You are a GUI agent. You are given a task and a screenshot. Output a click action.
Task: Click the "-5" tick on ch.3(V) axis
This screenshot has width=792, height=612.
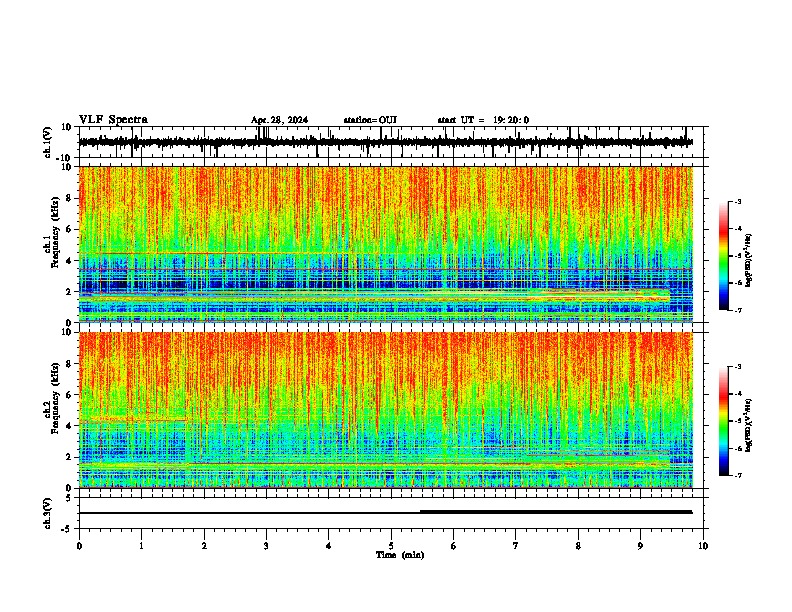coord(67,529)
